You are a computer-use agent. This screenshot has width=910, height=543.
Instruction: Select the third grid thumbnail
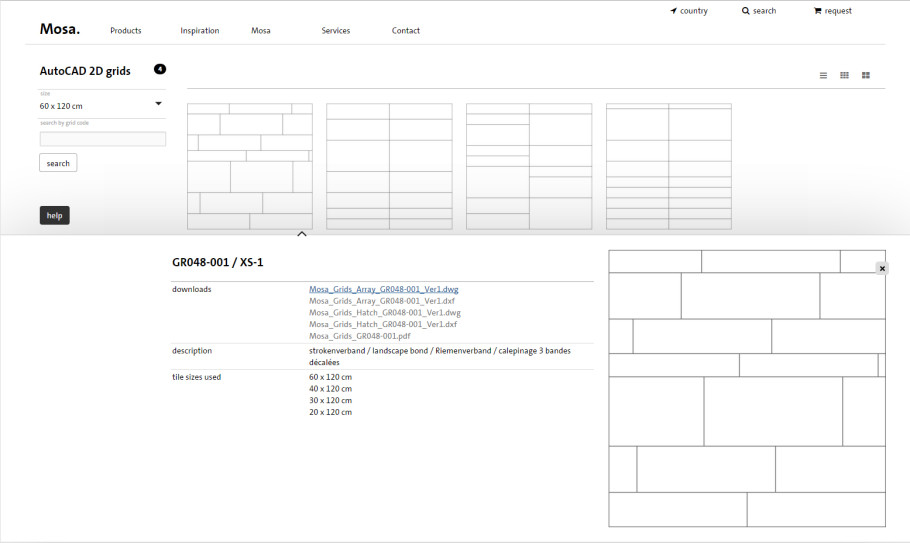point(529,166)
